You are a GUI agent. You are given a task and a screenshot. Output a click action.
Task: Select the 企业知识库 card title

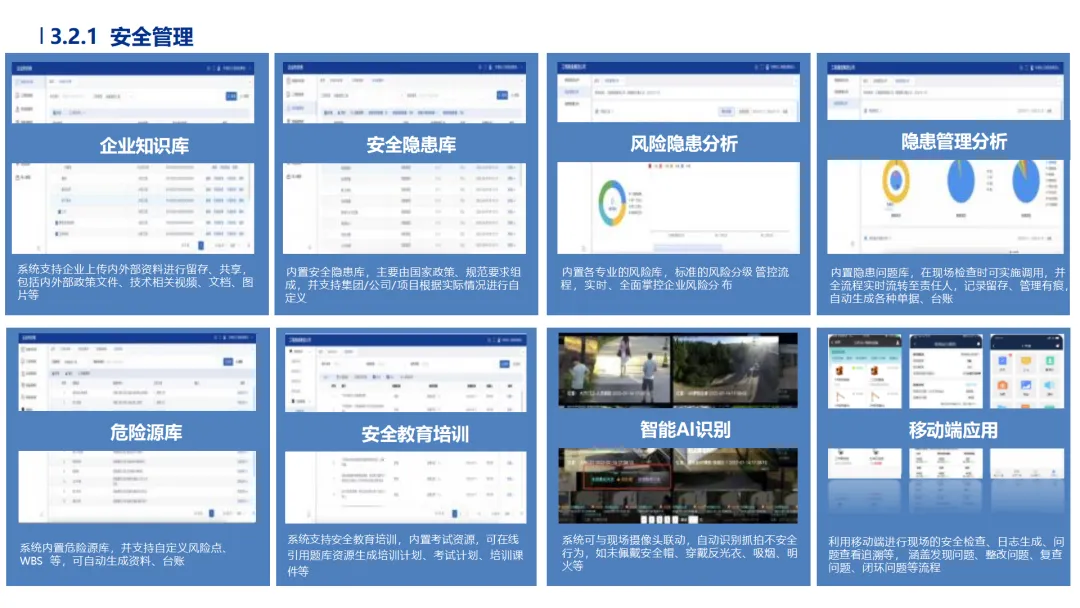[x=144, y=145]
